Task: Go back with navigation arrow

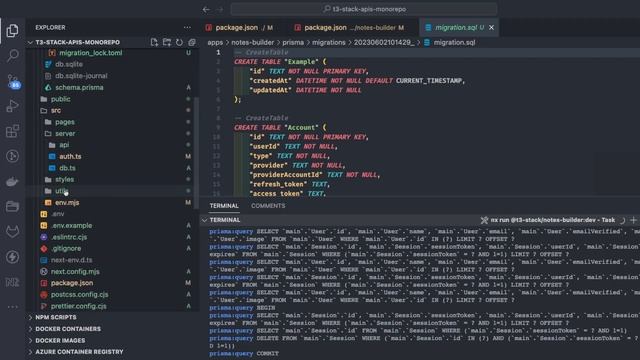Action: [x=207, y=9]
